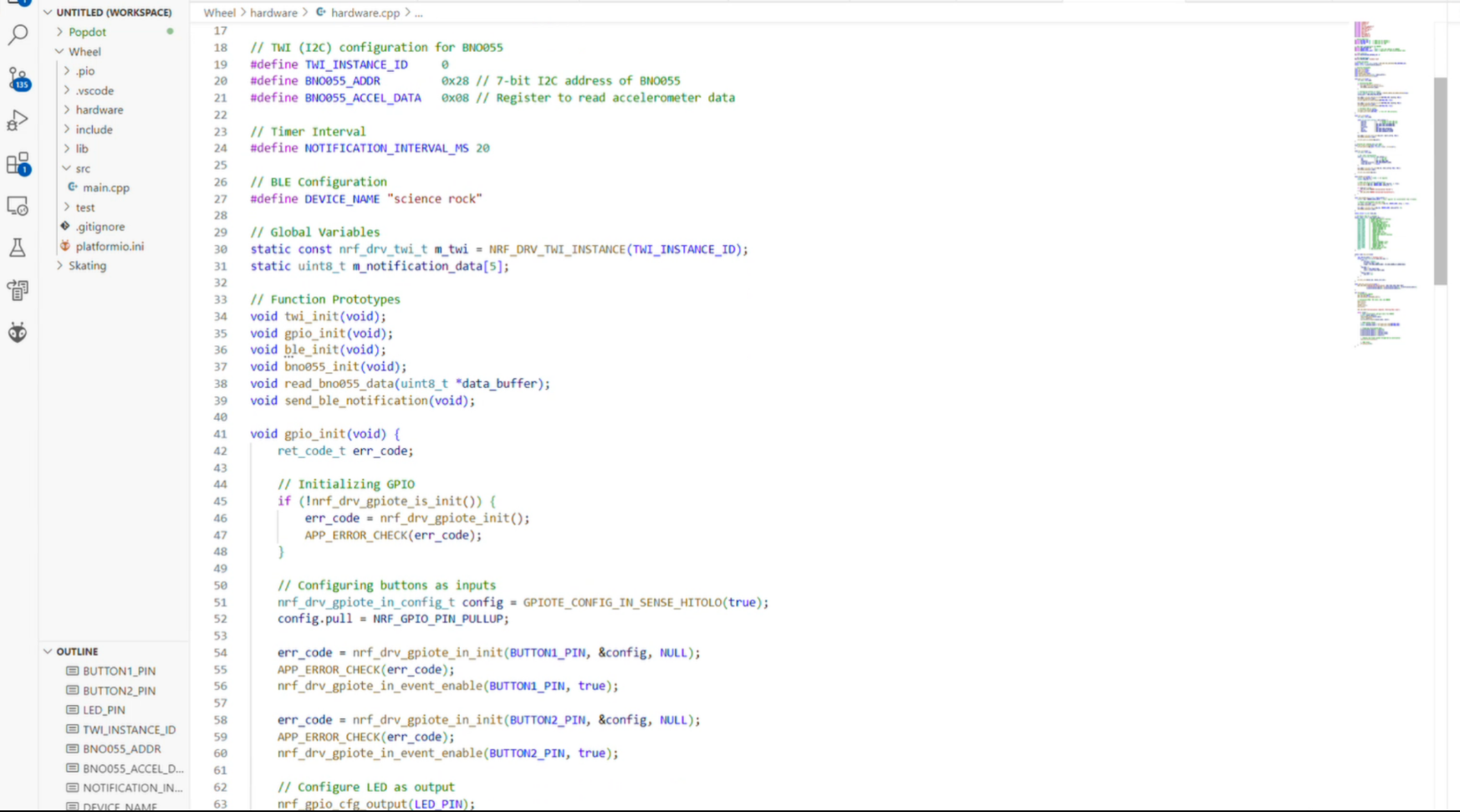Click the .gitignore file icon
Image resolution: width=1460 pixels, height=812 pixels.
click(x=65, y=226)
